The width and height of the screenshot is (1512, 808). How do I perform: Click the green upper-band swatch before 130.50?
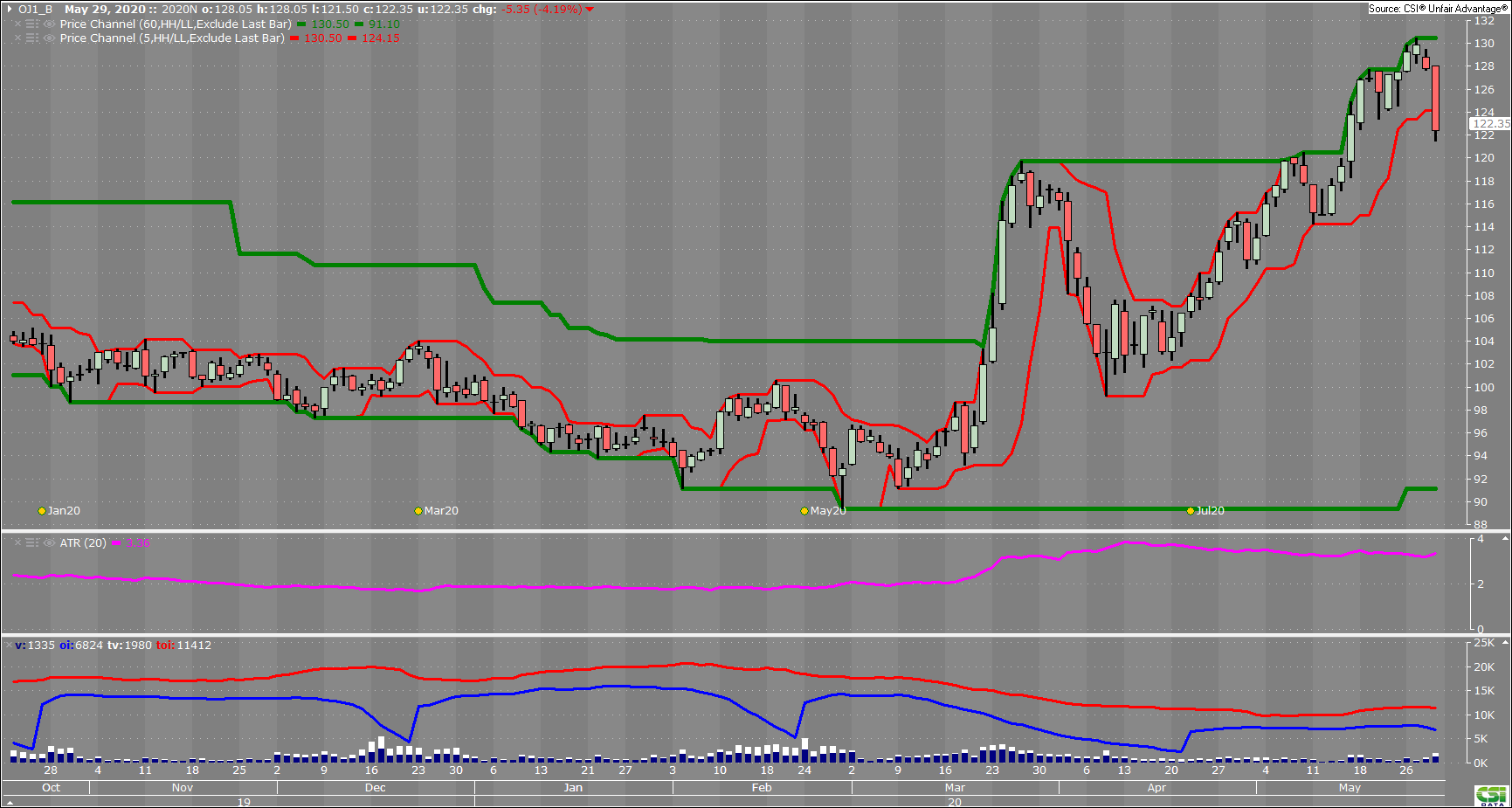coord(301,24)
